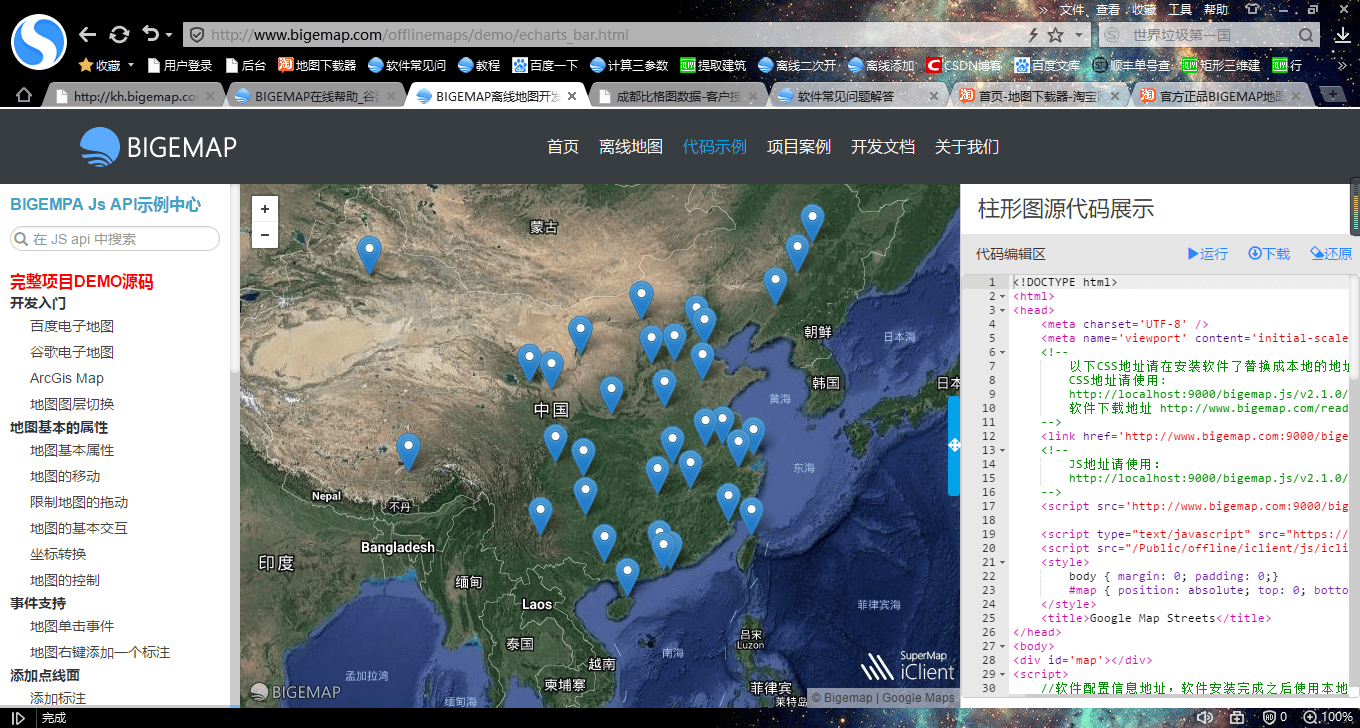1360x728 pixels.
Task: Open the browser home page icon
Action: pyautogui.click(x=24, y=96)
